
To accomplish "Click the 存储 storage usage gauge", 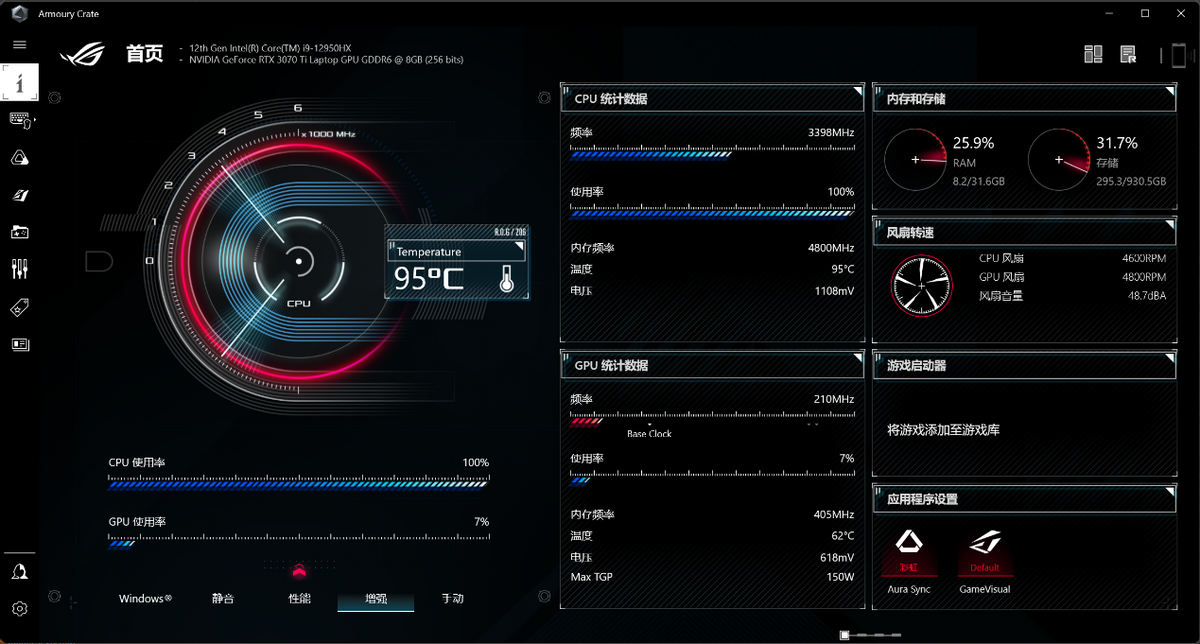I will tap(1059, 159).
